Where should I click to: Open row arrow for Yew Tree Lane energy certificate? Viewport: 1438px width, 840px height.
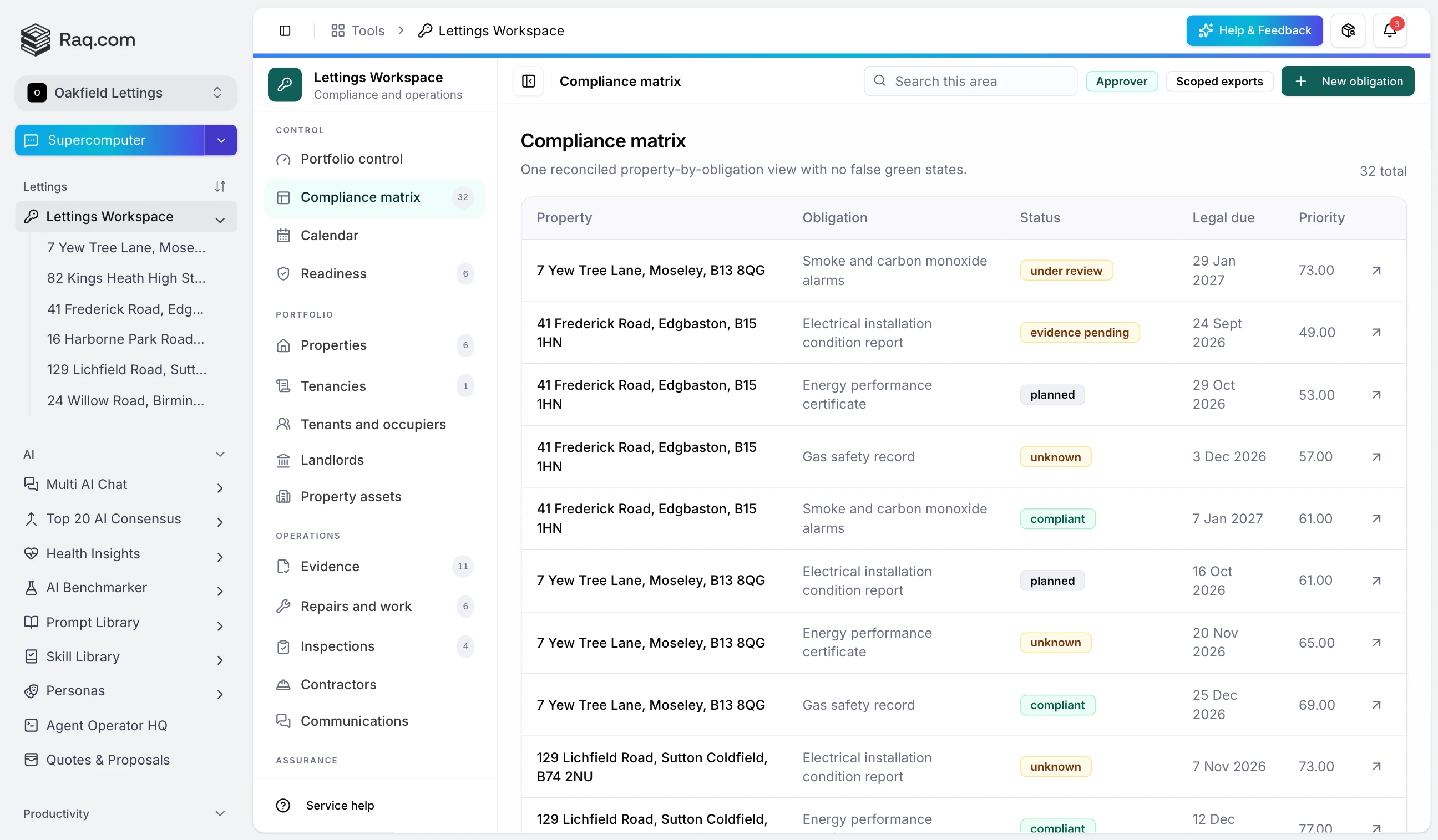(x=1376, y=643)
